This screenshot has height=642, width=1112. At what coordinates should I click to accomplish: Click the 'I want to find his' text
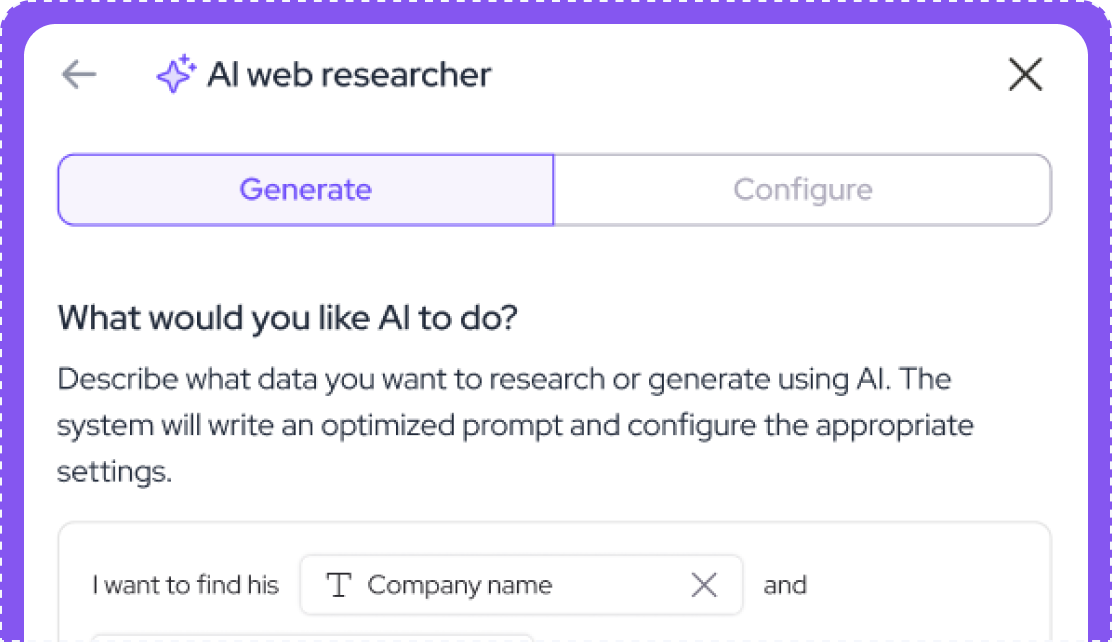tap(185, 585)
